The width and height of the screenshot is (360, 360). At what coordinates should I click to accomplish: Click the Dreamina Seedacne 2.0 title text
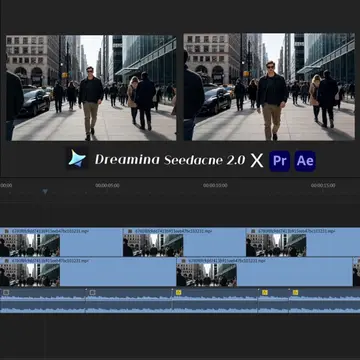[170, 160]
